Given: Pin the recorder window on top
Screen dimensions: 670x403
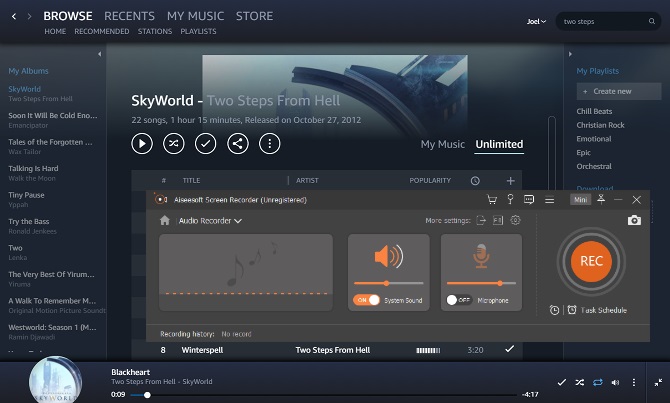Looking at the screenshot, I should tap(601, 199).
